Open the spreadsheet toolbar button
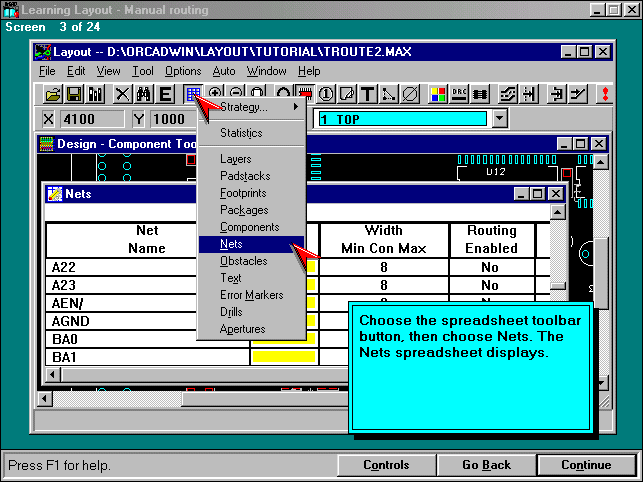 pos(193,94)
